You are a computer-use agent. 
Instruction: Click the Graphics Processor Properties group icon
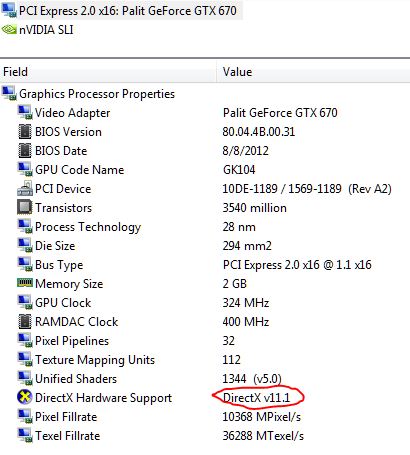9,94
